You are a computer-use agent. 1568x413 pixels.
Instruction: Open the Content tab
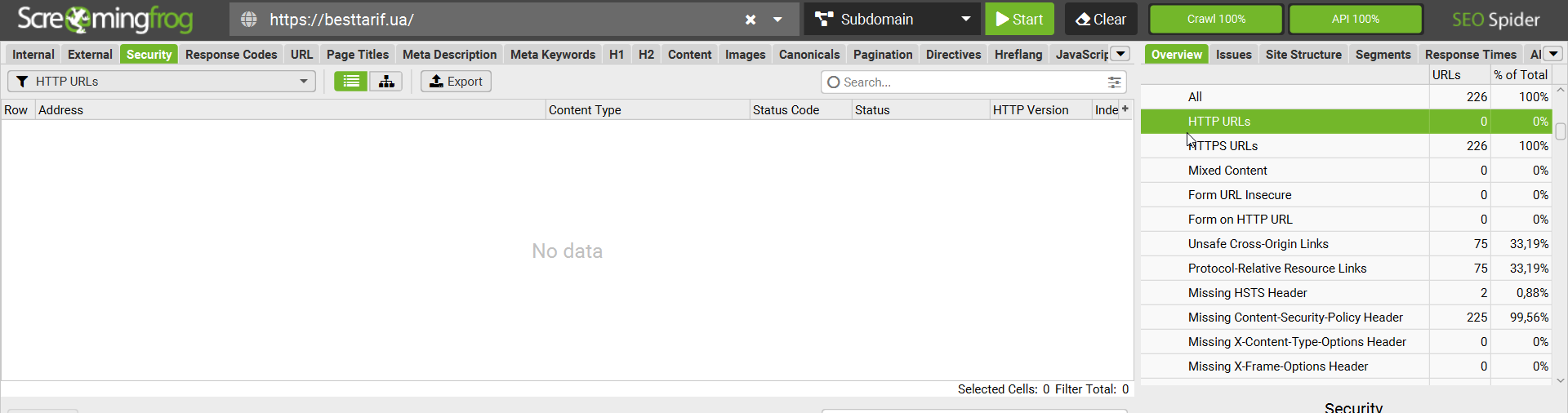coord(689,55)
